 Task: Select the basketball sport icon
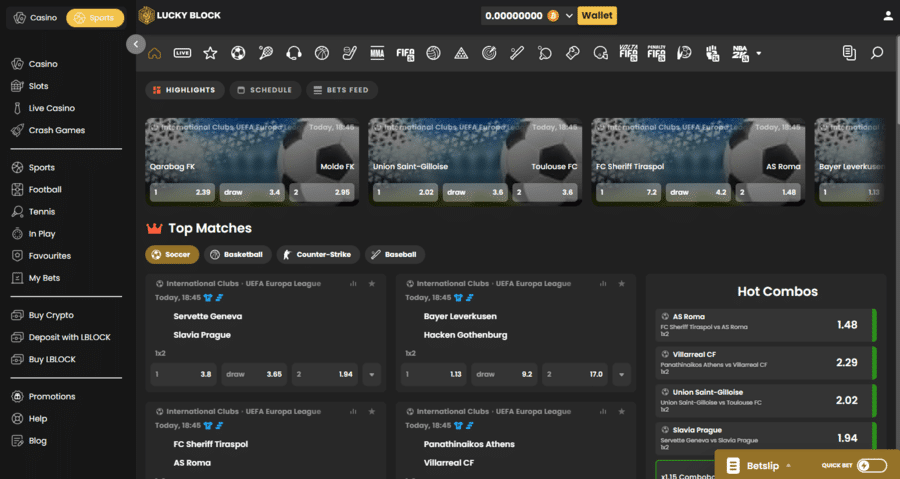click(x=321, y=53)
